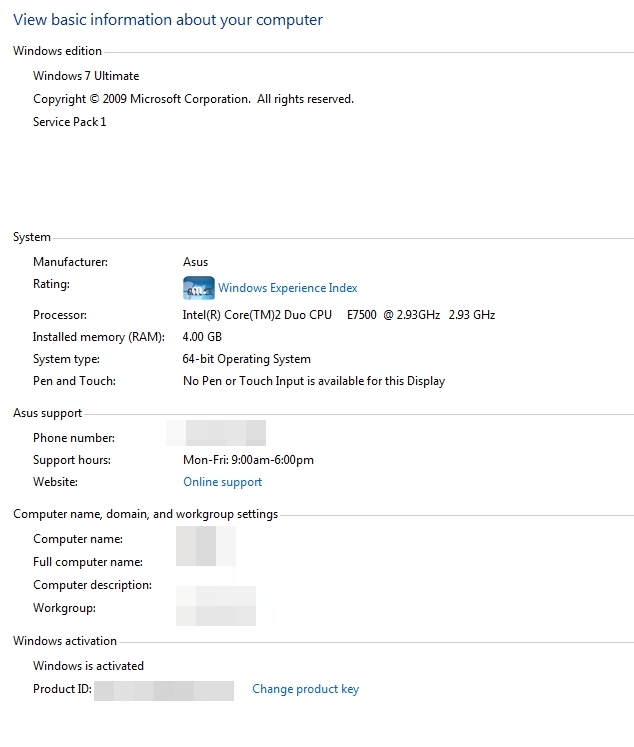Image resolution: width=634 pixels, height=747 pixels.
Task: Click the 'Manufacturer:' label
Action: pyautogui.click(x=70, y=262)
